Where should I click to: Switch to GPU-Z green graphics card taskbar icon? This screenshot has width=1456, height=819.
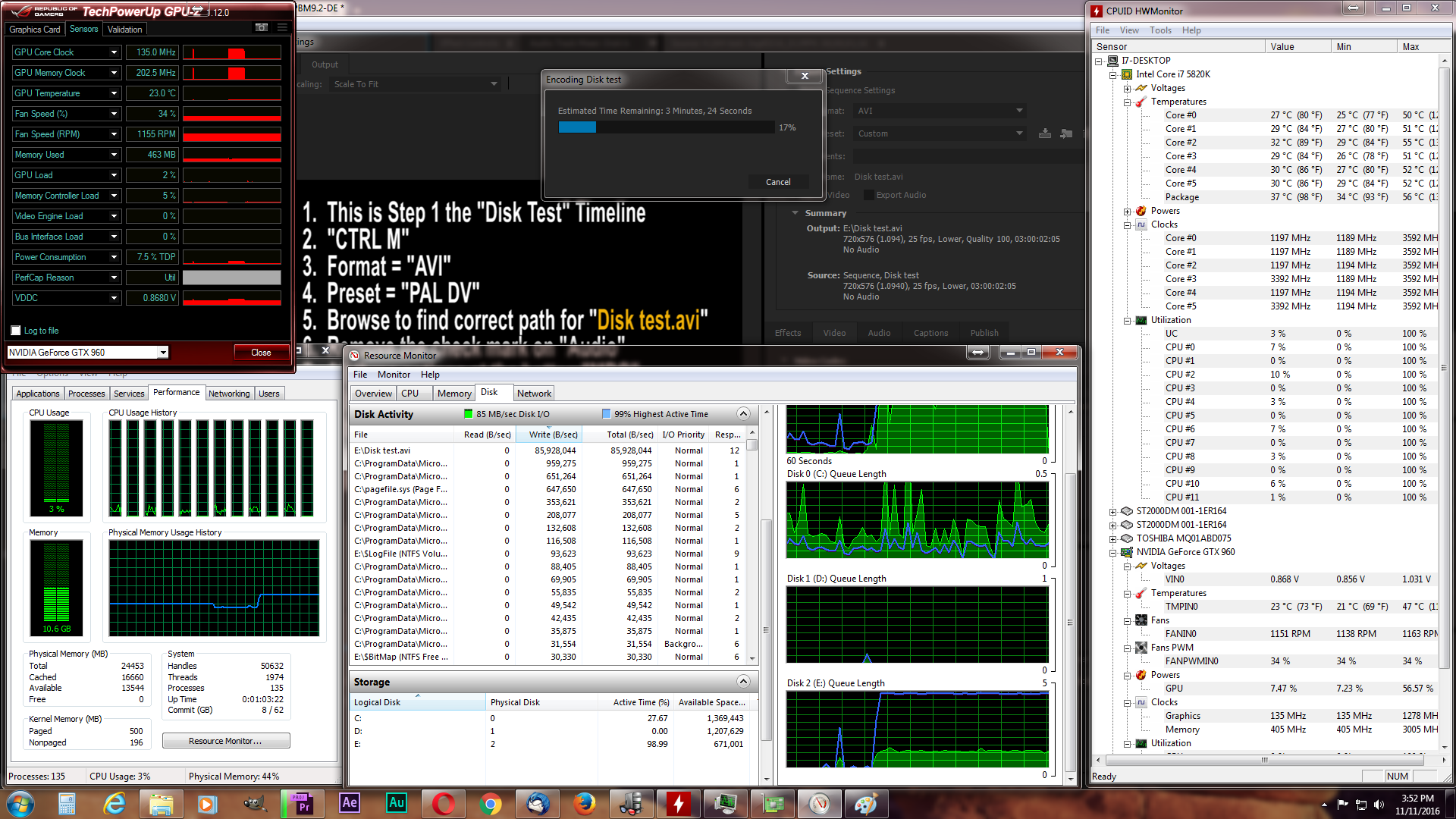[x=773, y=804]
